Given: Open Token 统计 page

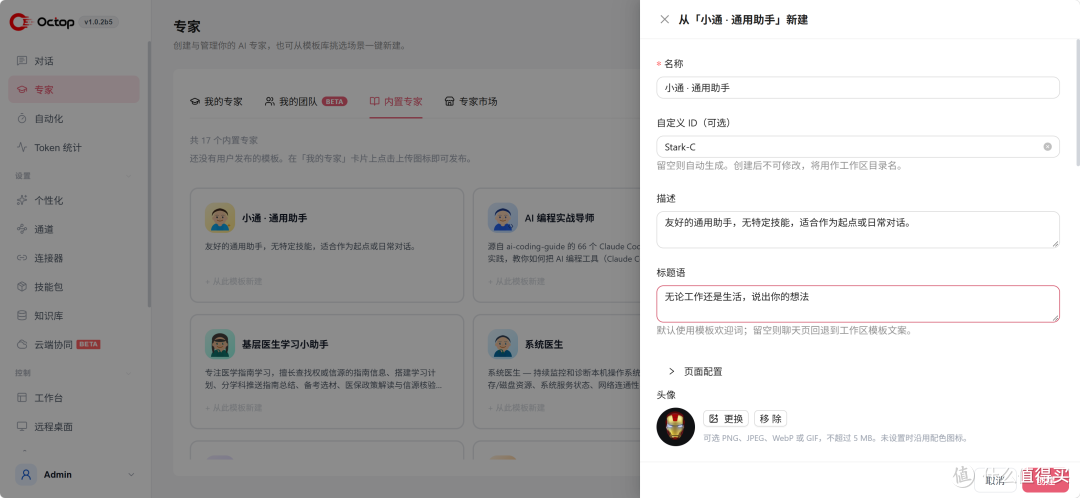Looking at the screenshot, I should [74, 147].
